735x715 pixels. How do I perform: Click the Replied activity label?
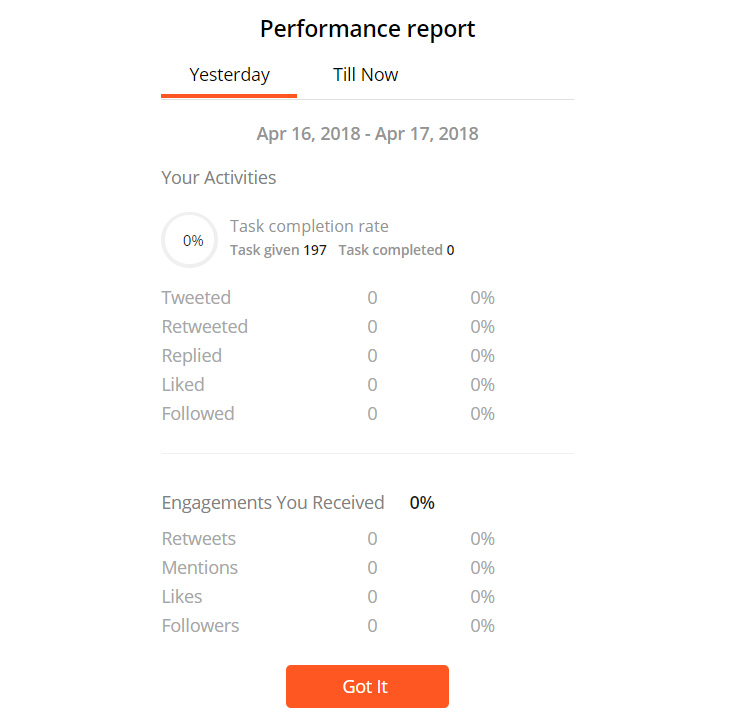(192, 356)
